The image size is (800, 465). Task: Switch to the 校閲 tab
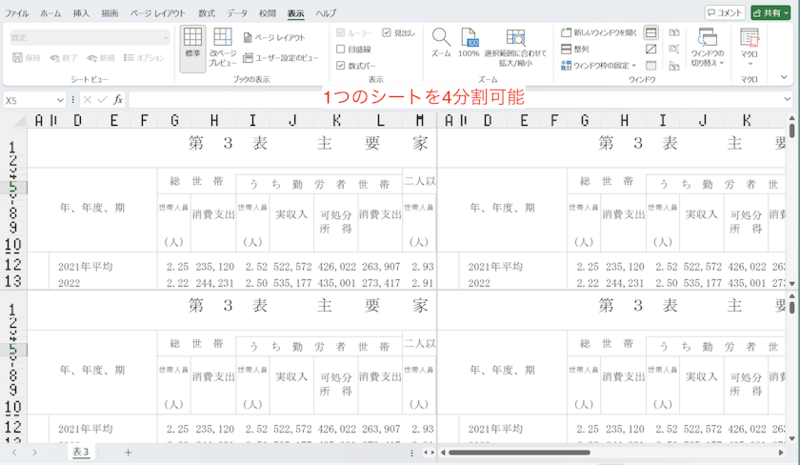(267, 13)
